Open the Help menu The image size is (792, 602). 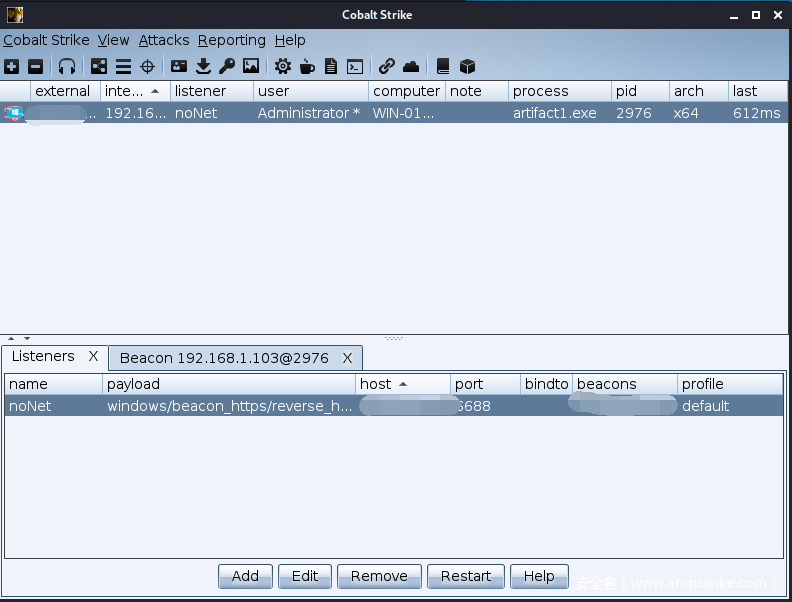(290, 40)
